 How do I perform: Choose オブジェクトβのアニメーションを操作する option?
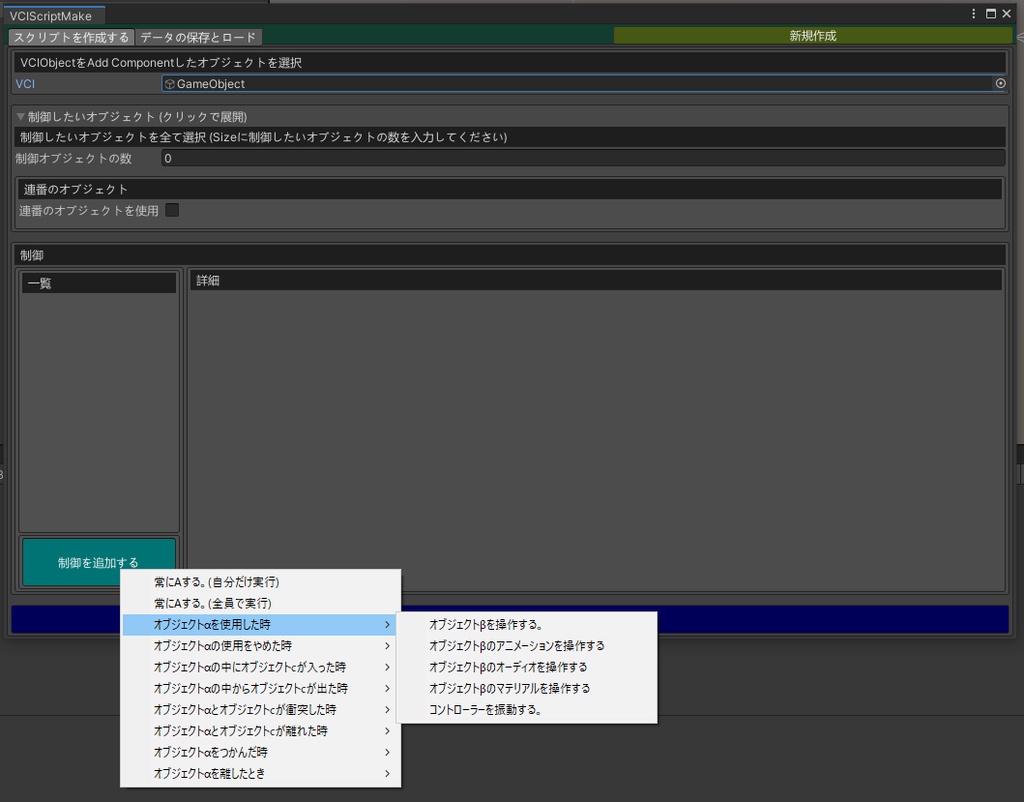[510, 645]
